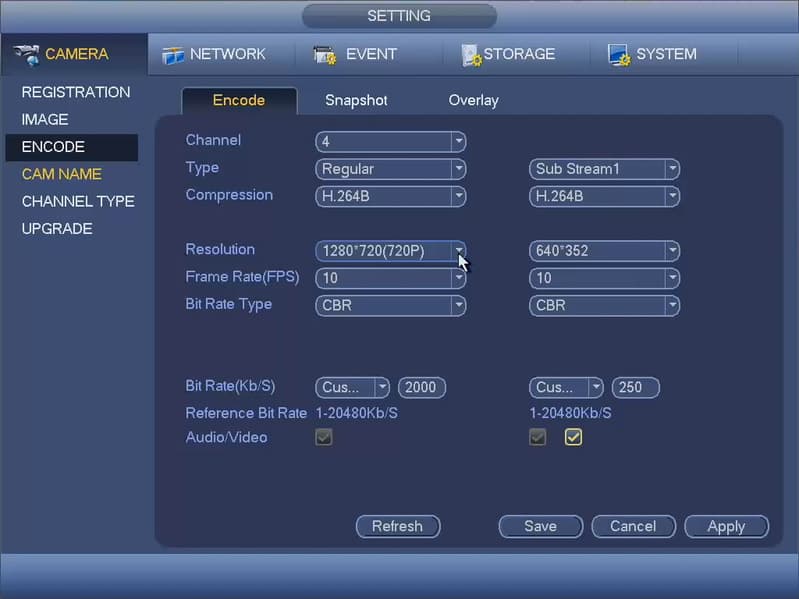Screen dimensions: 799x599
Task: Click the Apply button
Action: pos(727,526)
